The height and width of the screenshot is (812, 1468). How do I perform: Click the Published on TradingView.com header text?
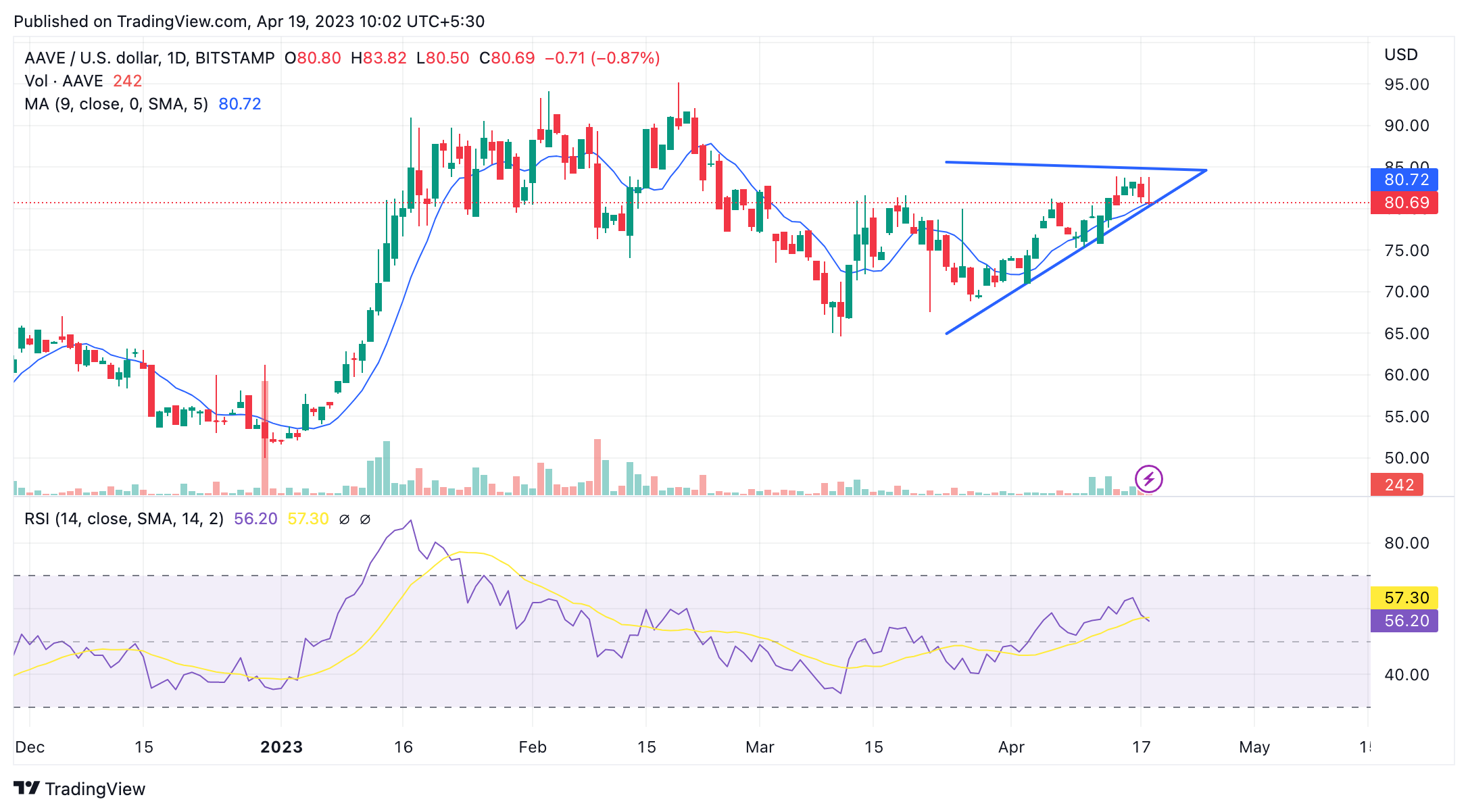pyautogui.click(x=249, y=22)
